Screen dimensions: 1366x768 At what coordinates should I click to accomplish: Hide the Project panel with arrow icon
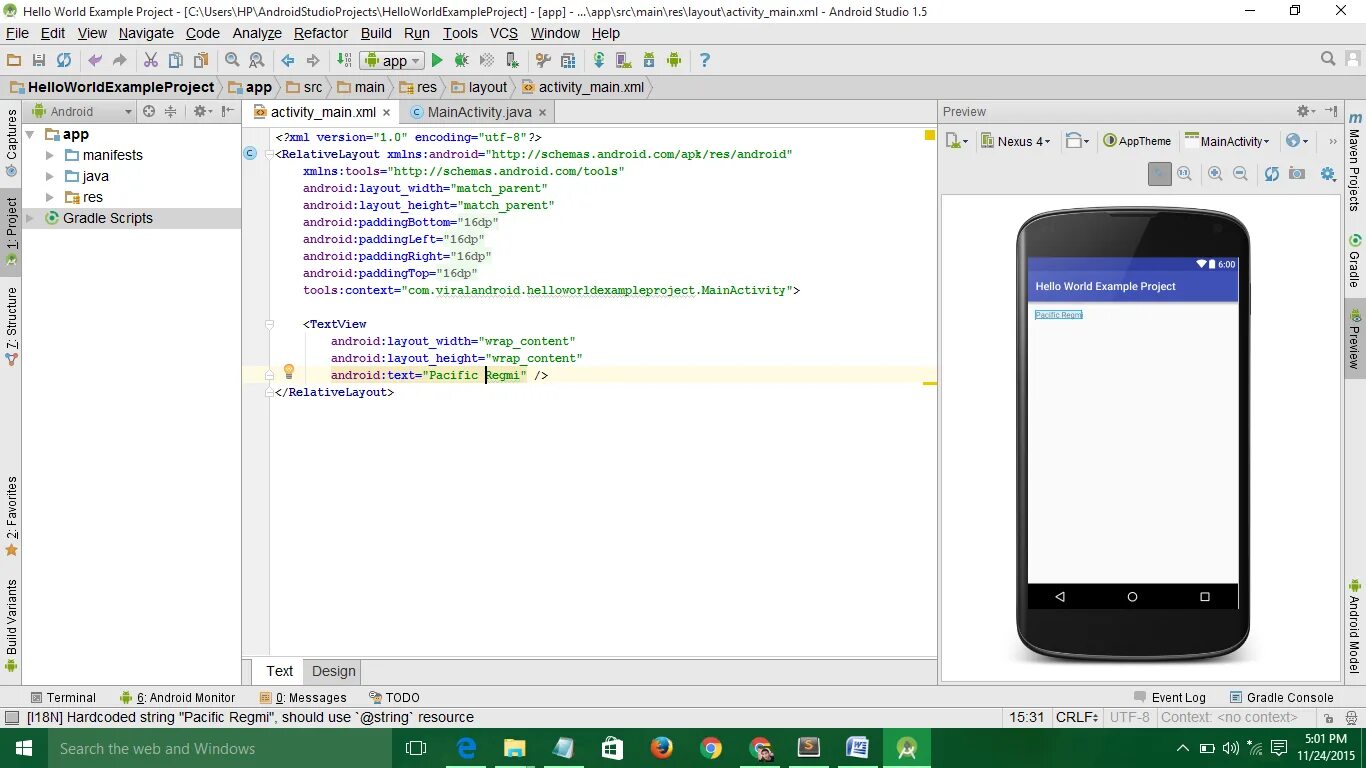coord(228,111)
